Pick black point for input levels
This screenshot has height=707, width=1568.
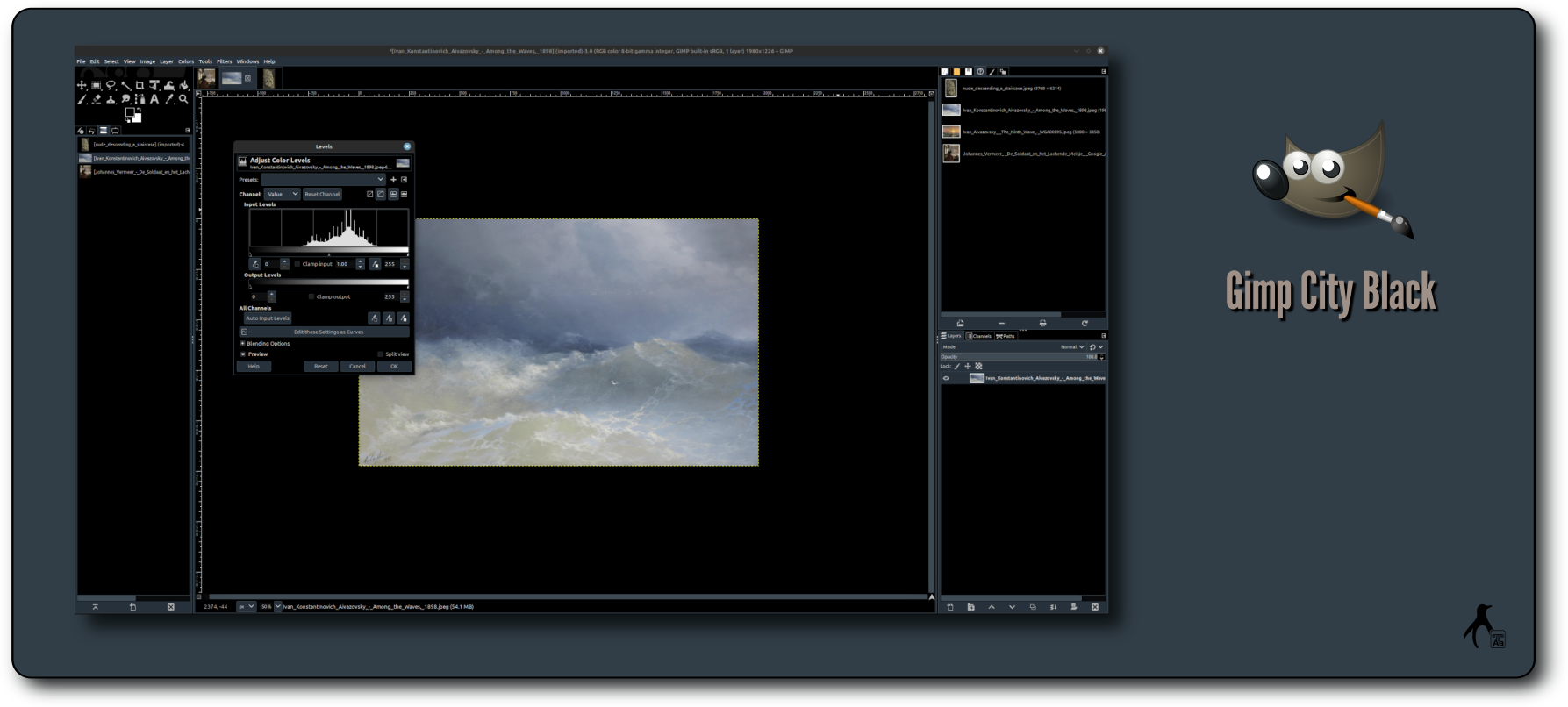pos(255,264)
